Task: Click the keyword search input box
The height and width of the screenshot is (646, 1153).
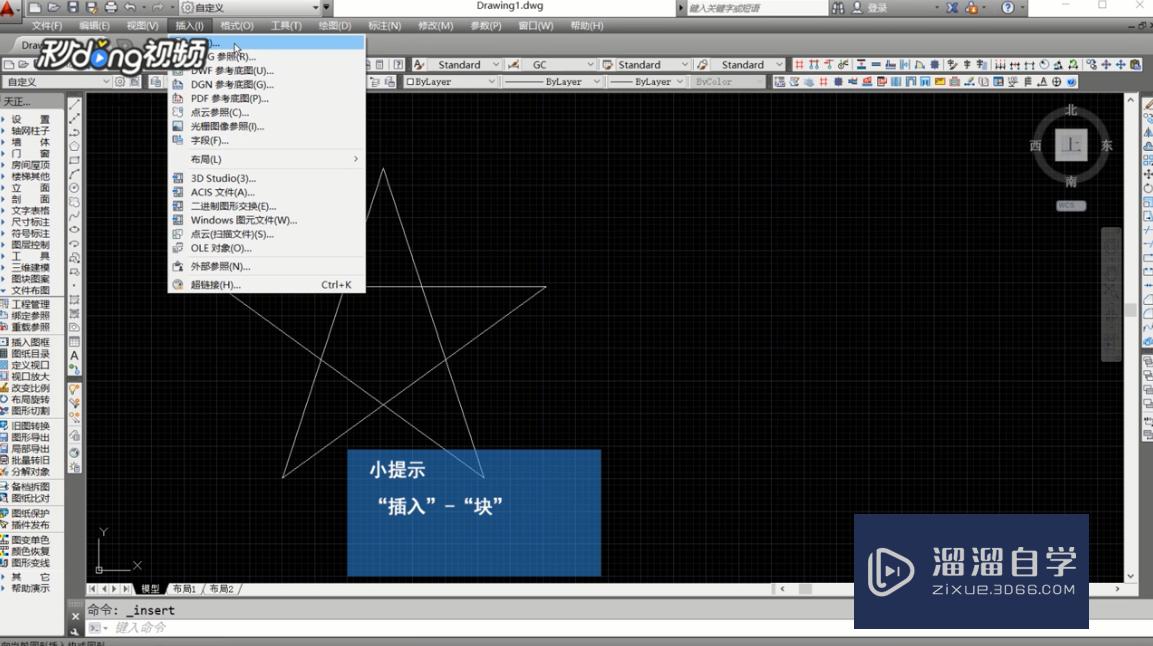Action: tap(756, 8)
